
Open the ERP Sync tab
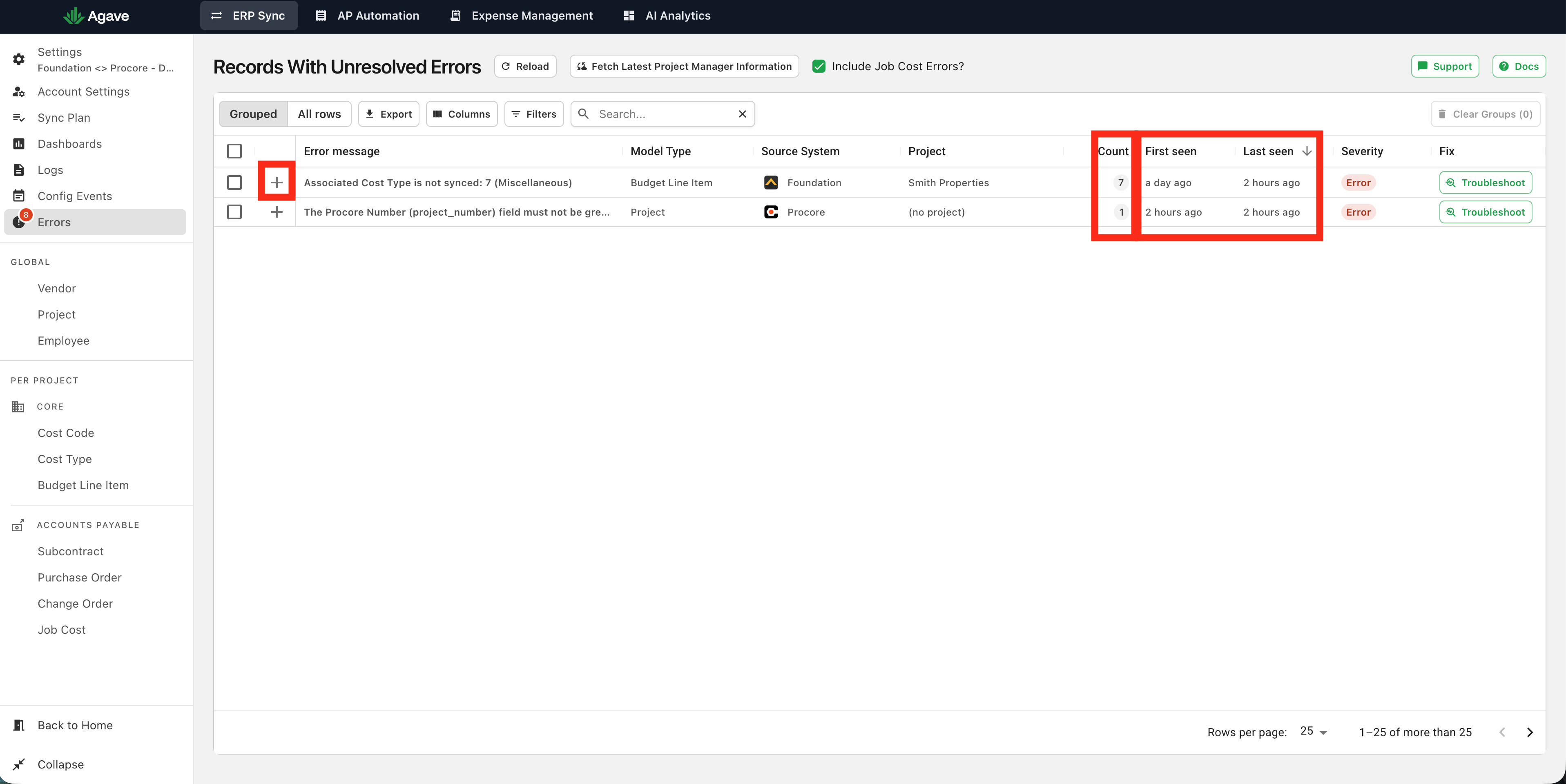[249, 16]
